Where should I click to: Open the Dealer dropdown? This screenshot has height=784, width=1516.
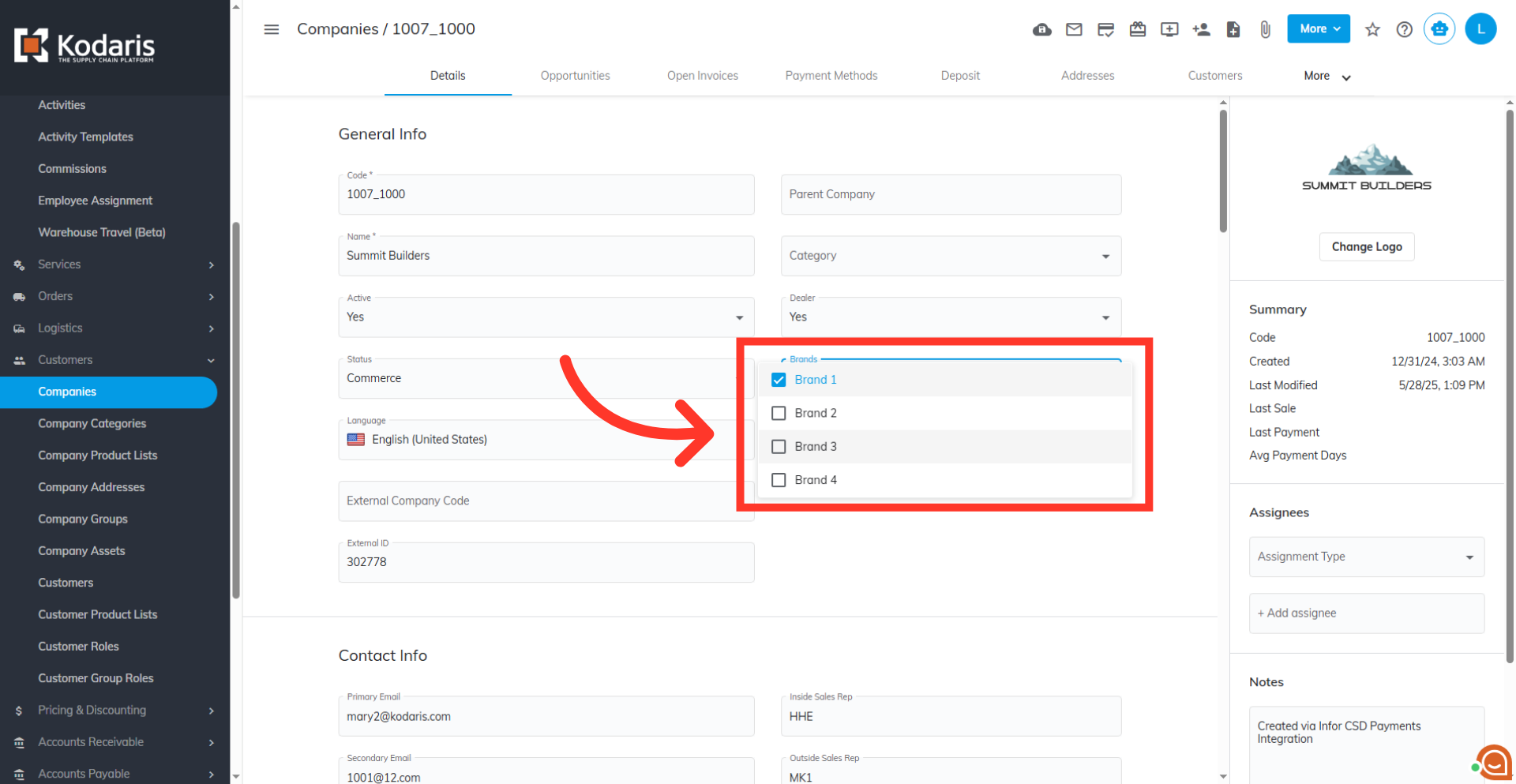(951, 317)
